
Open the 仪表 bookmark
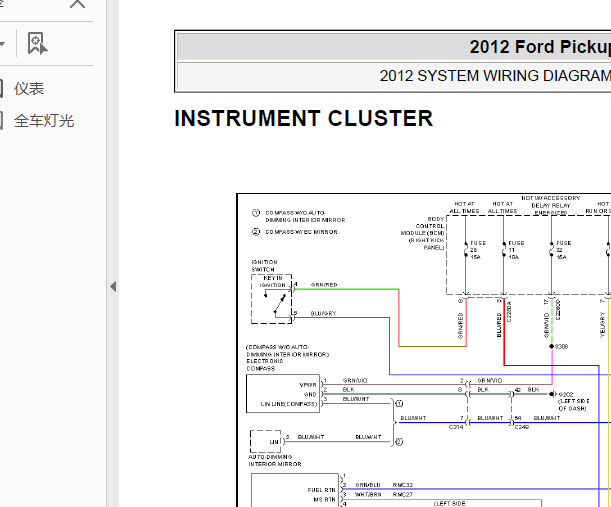click(29, 89)
